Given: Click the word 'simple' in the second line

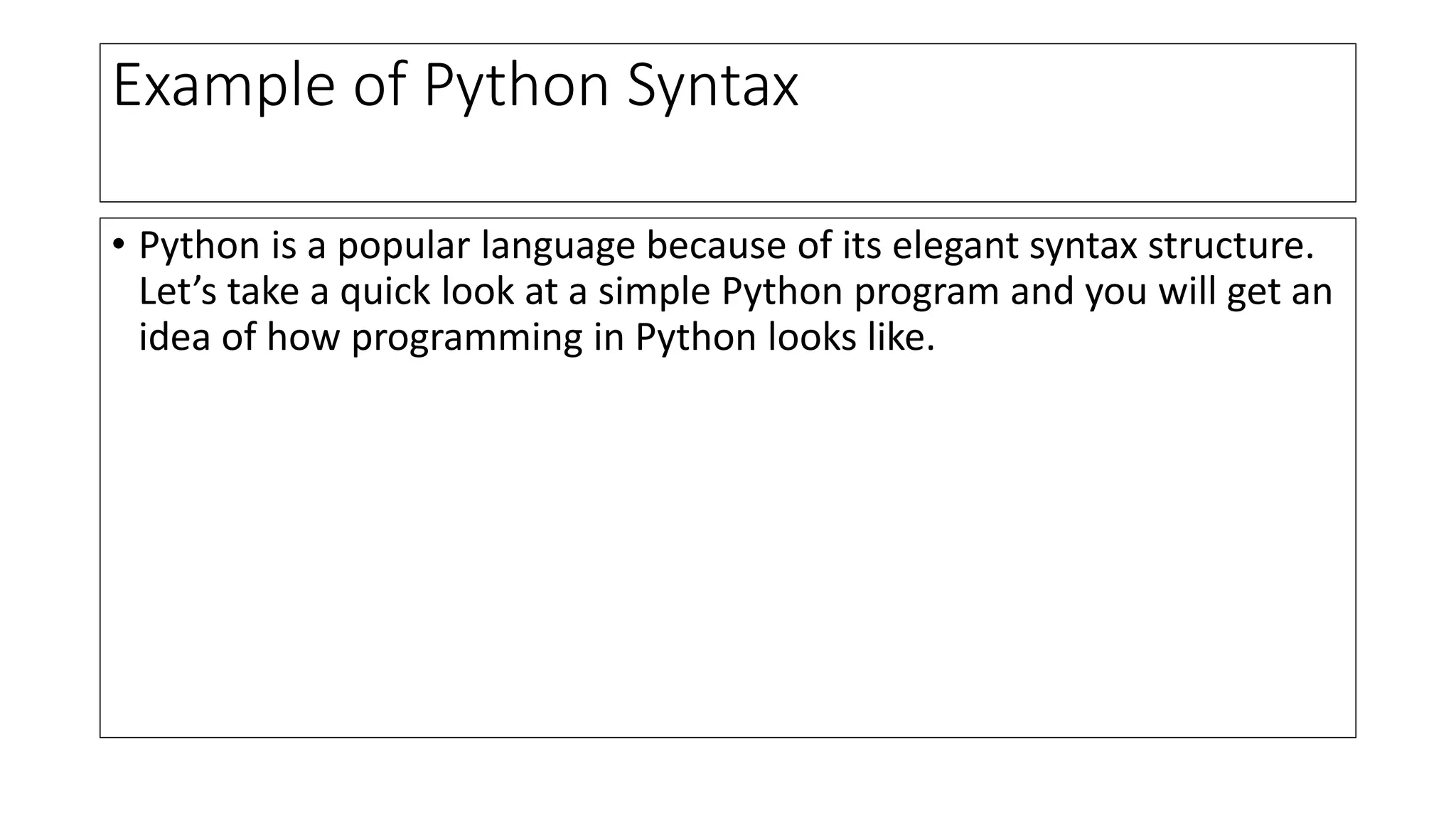Looking at the screenshot, I should click(x=654, y=291).
